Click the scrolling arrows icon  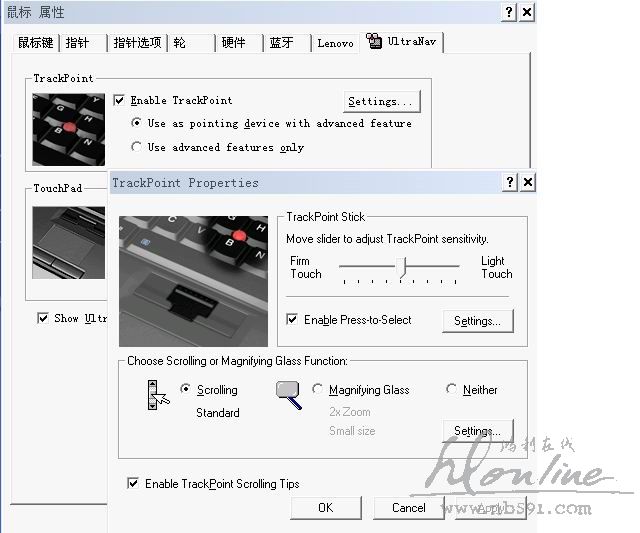155,395
